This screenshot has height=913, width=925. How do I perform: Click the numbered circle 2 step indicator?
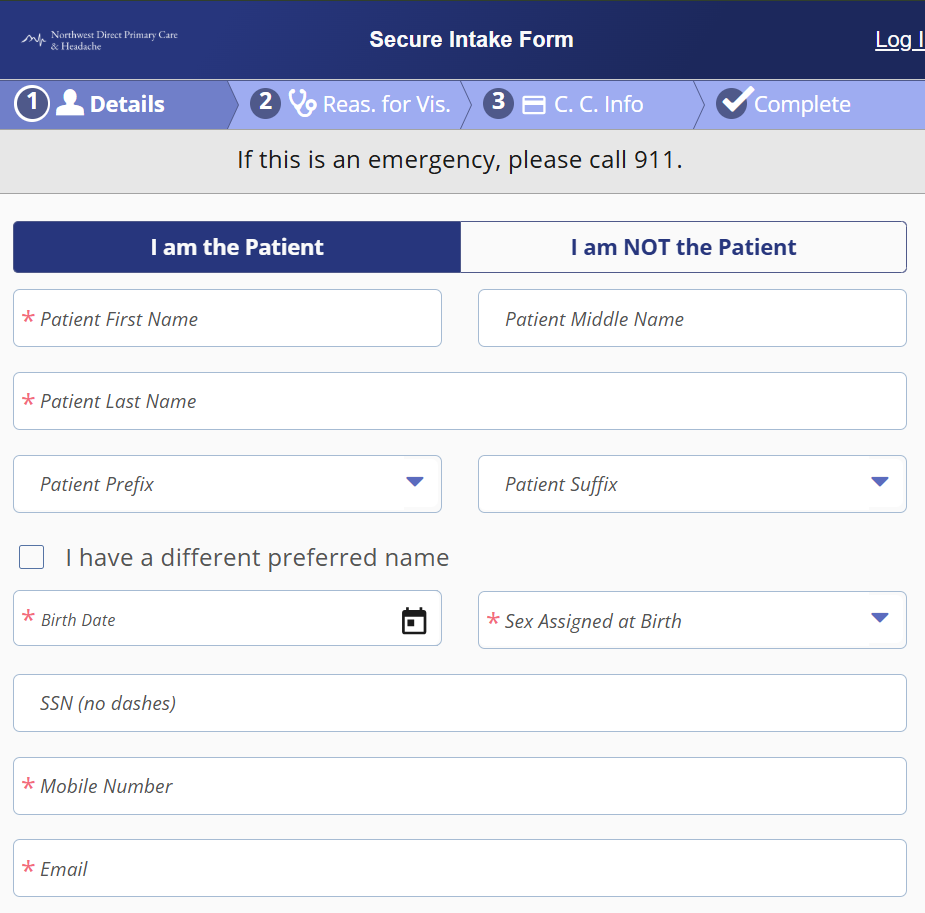pos(265,103)
